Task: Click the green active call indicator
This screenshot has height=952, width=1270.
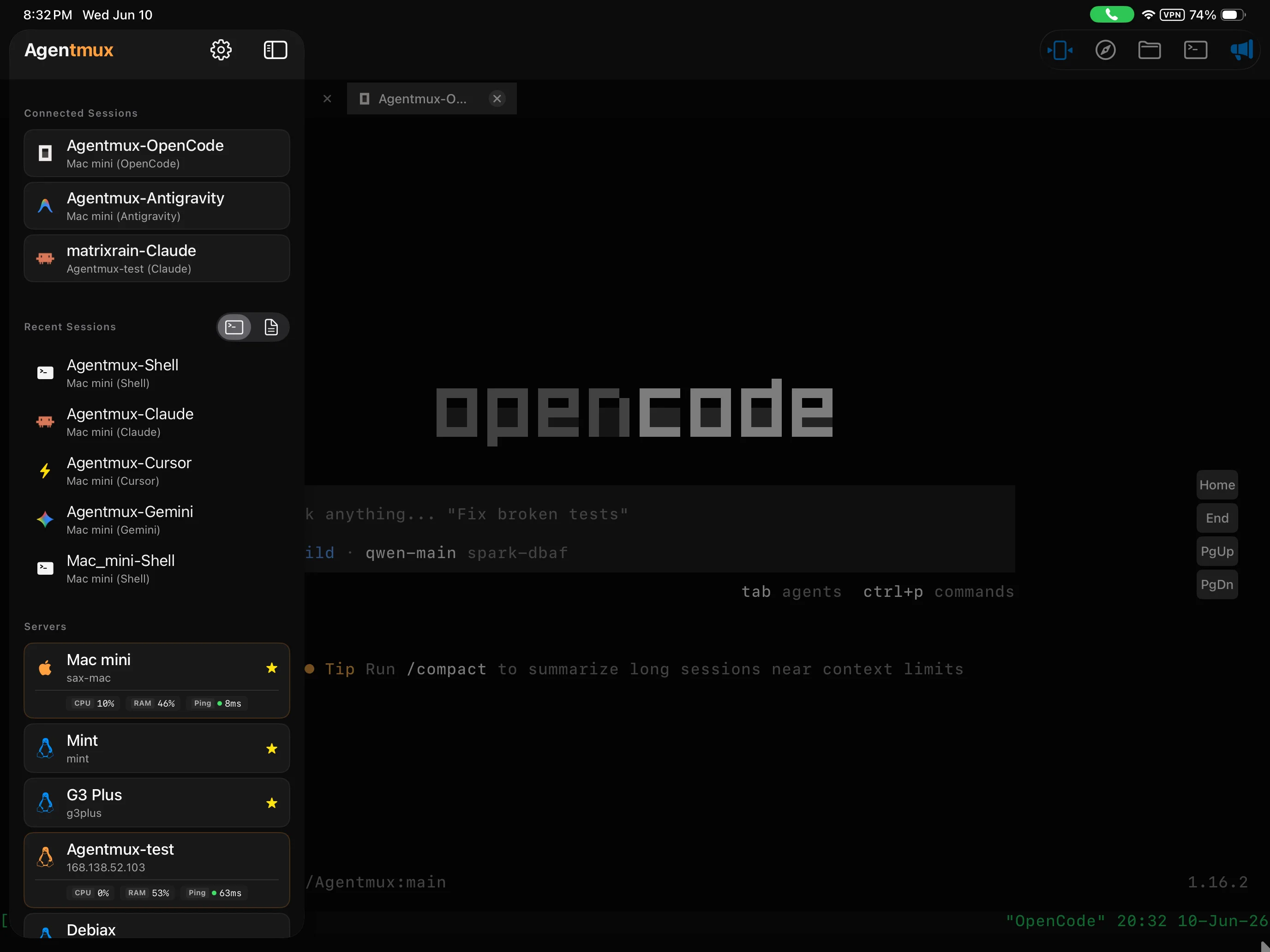Action: tap(1112, 14)
